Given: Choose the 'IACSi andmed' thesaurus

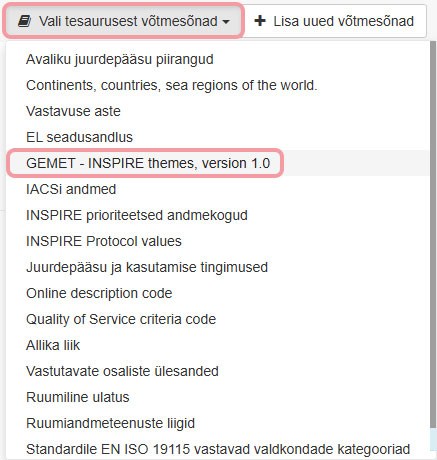Looking at the screenshot, I should tap(71, 189).
